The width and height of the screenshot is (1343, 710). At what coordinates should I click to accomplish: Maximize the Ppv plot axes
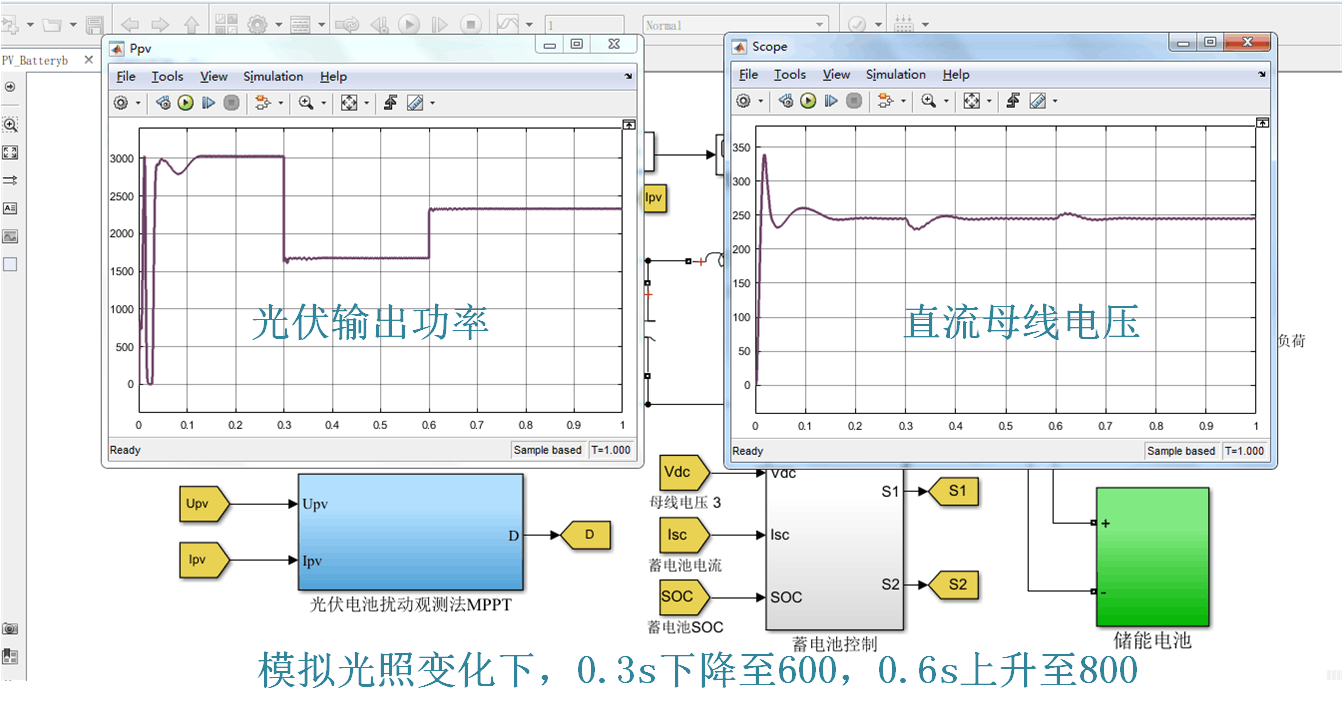(x=629, y=124)
